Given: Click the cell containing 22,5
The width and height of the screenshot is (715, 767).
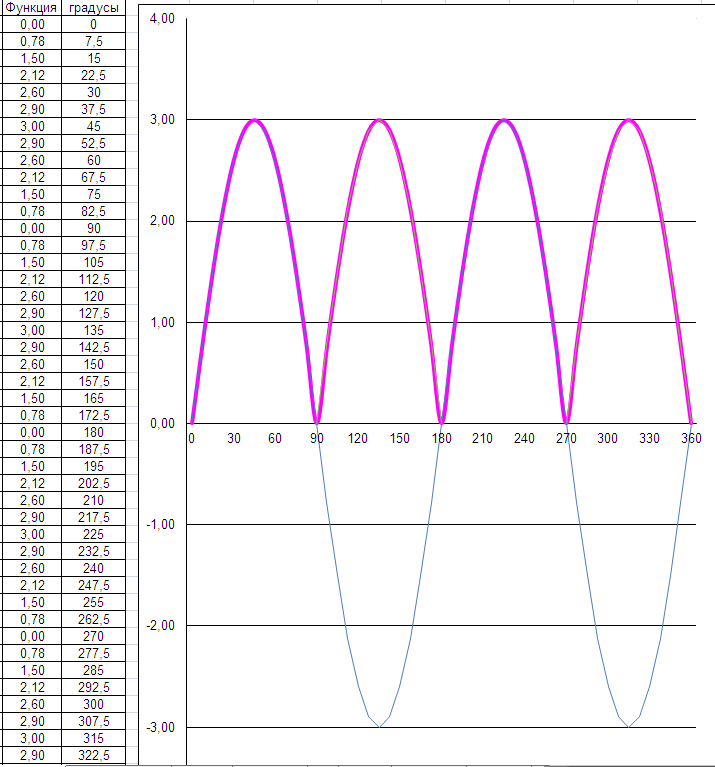Looking at the screenshot, I should (x=93, y=75).
